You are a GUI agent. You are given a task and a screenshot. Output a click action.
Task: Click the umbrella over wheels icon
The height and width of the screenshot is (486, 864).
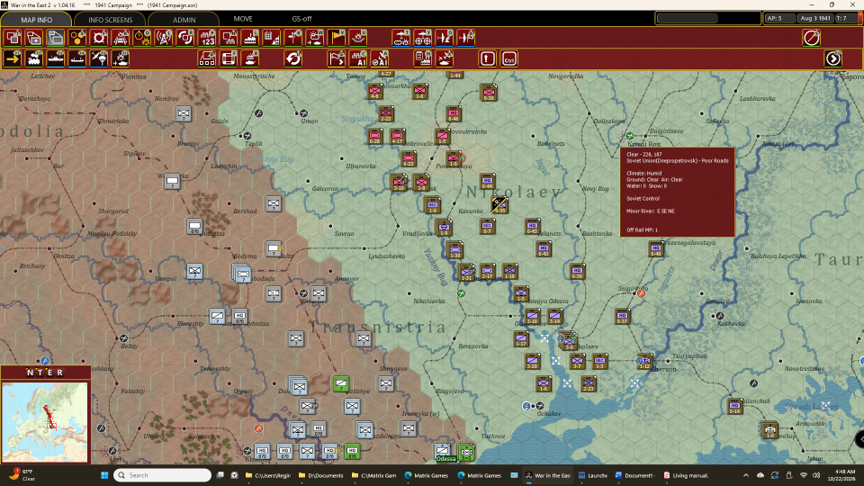[x=423, y=38]
